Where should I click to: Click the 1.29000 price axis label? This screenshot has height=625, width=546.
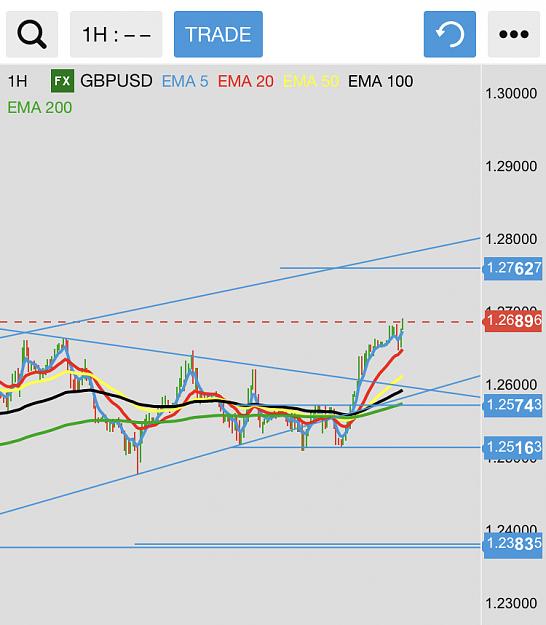tap(511, 166)
